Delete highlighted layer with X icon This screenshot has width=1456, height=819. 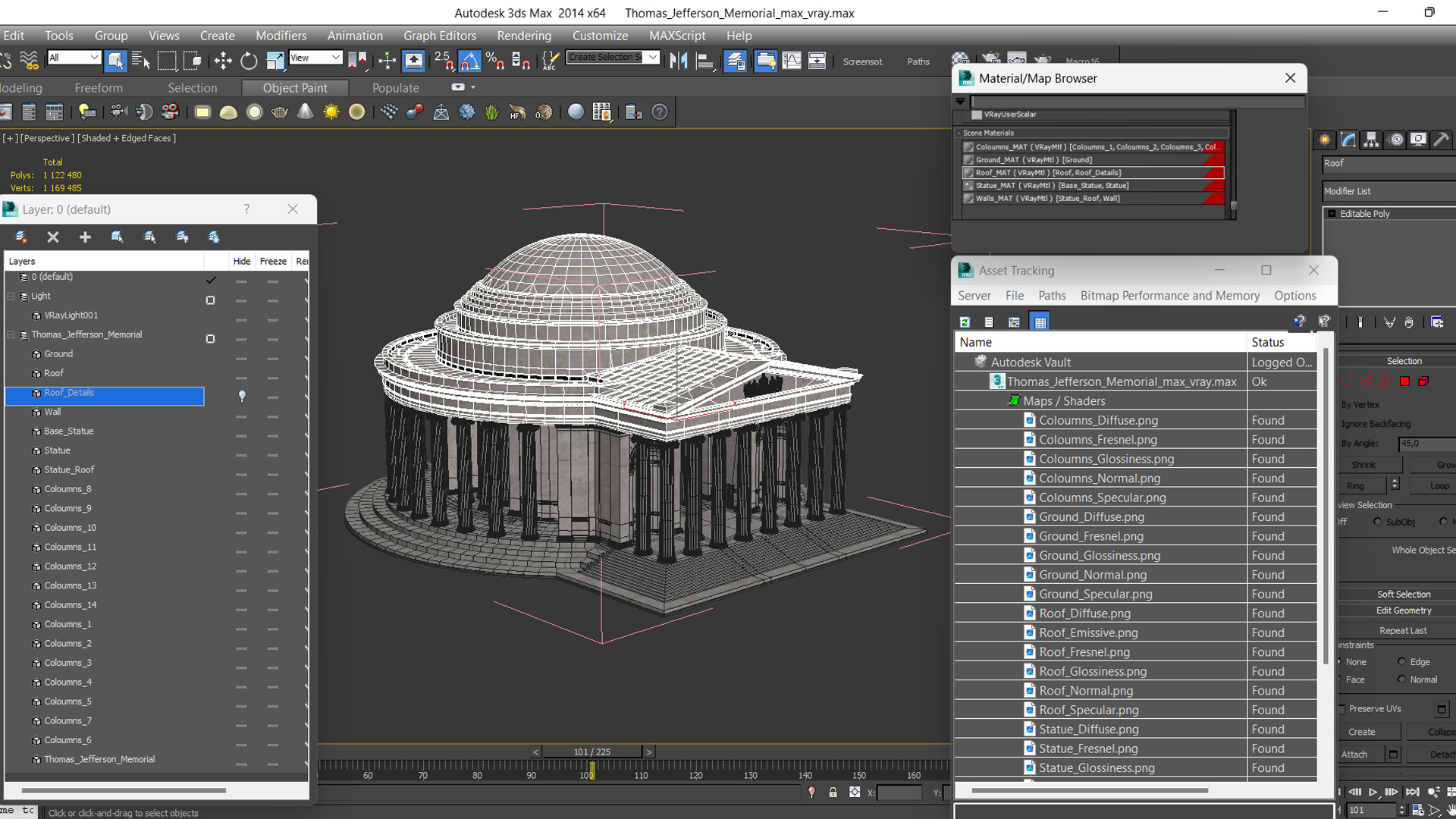click(53, 237)
